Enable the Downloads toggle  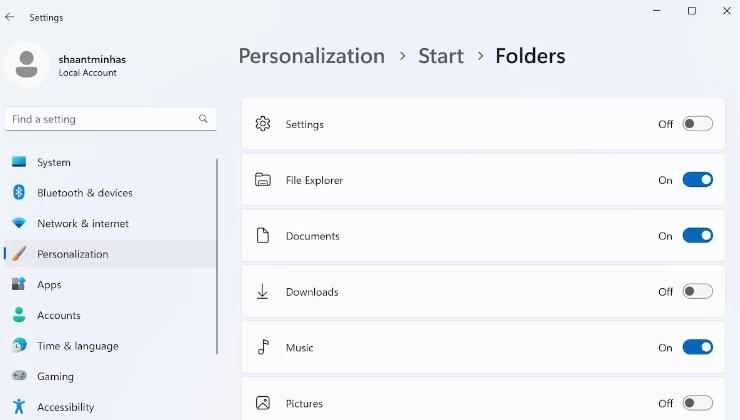[698, 291]
